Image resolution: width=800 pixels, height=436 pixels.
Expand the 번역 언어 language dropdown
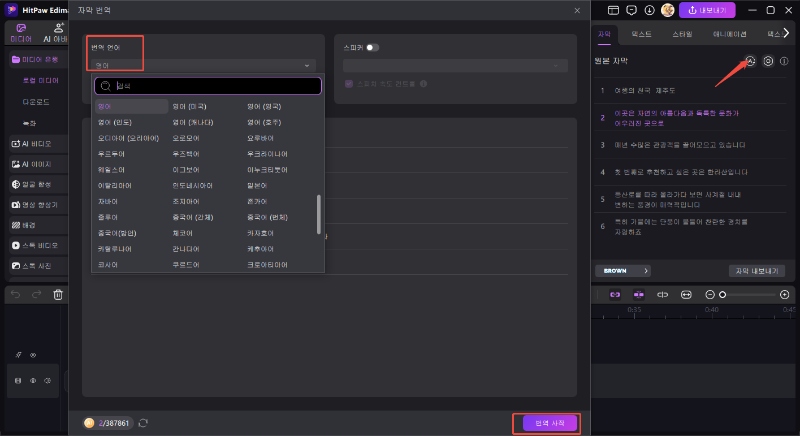tap(202, 66)
